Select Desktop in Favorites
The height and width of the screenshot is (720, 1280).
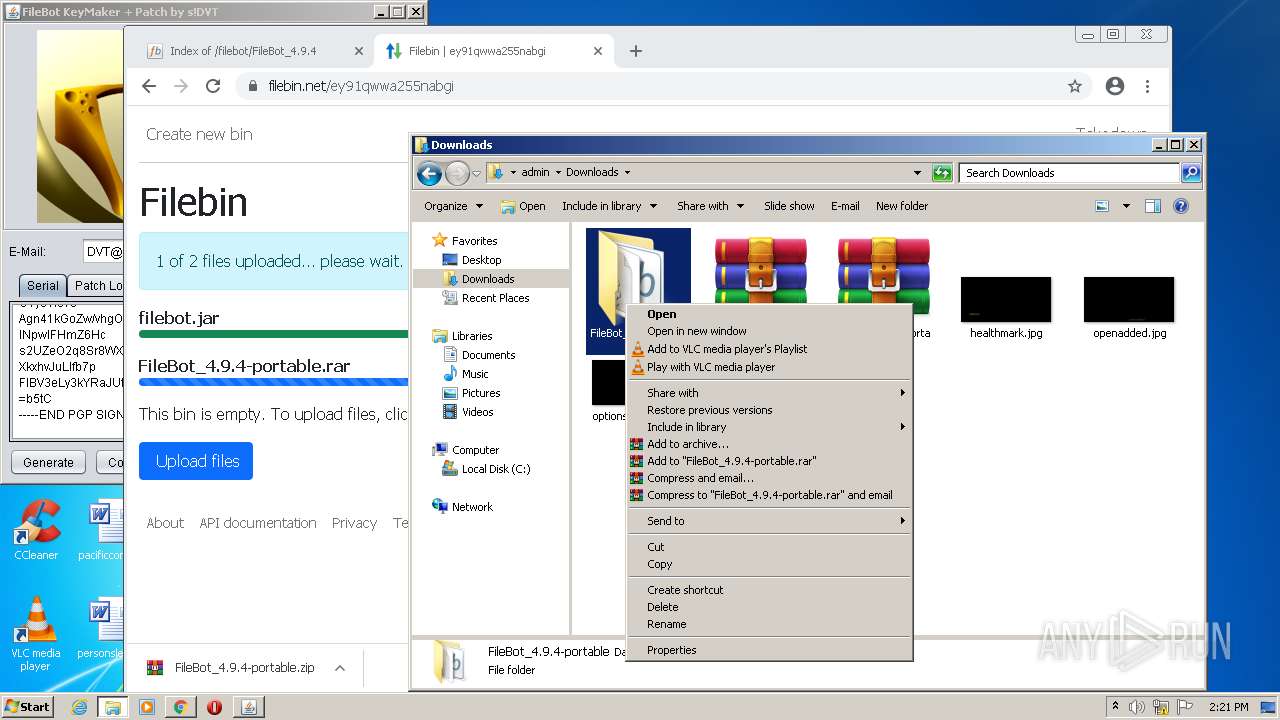[x=481, y=260]
